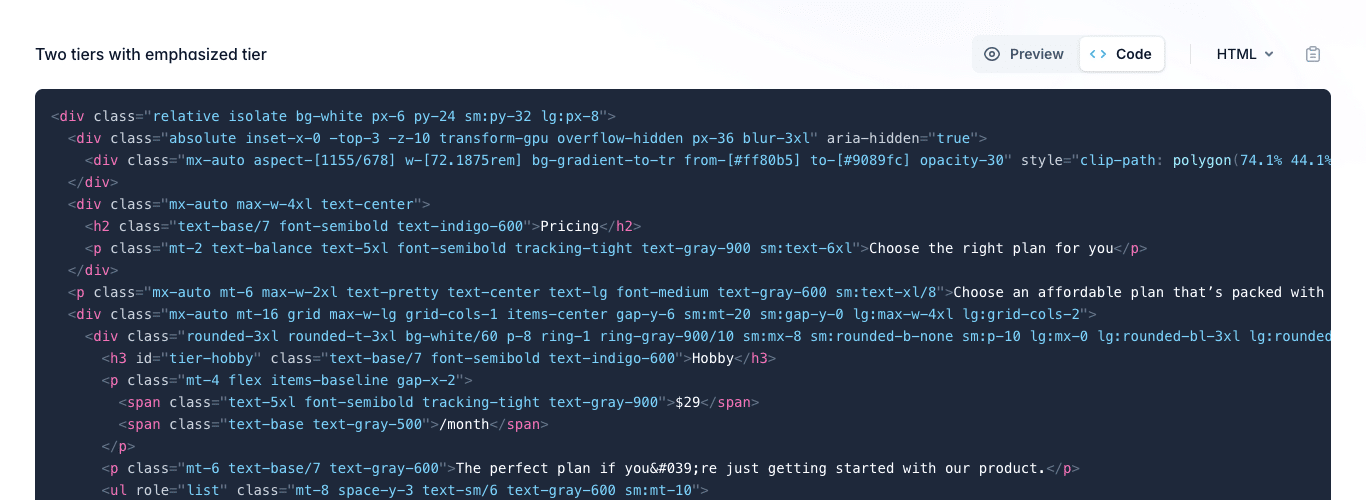This screenshot has height=500, width=1366.
Task: Copy code with the clipboard icon
Action: click(x=1313, y=54)
